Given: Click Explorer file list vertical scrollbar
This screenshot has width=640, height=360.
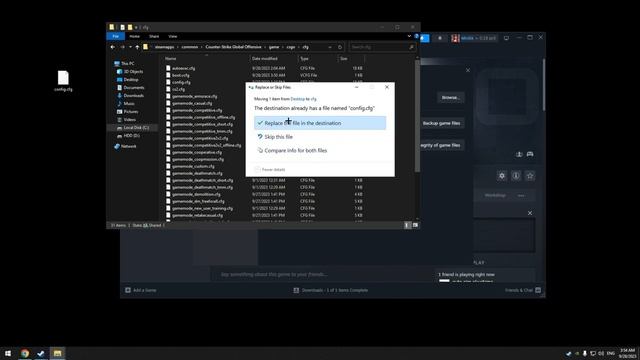Looking at the screenshot, I should pyautogui.click(x=417, y=116).
